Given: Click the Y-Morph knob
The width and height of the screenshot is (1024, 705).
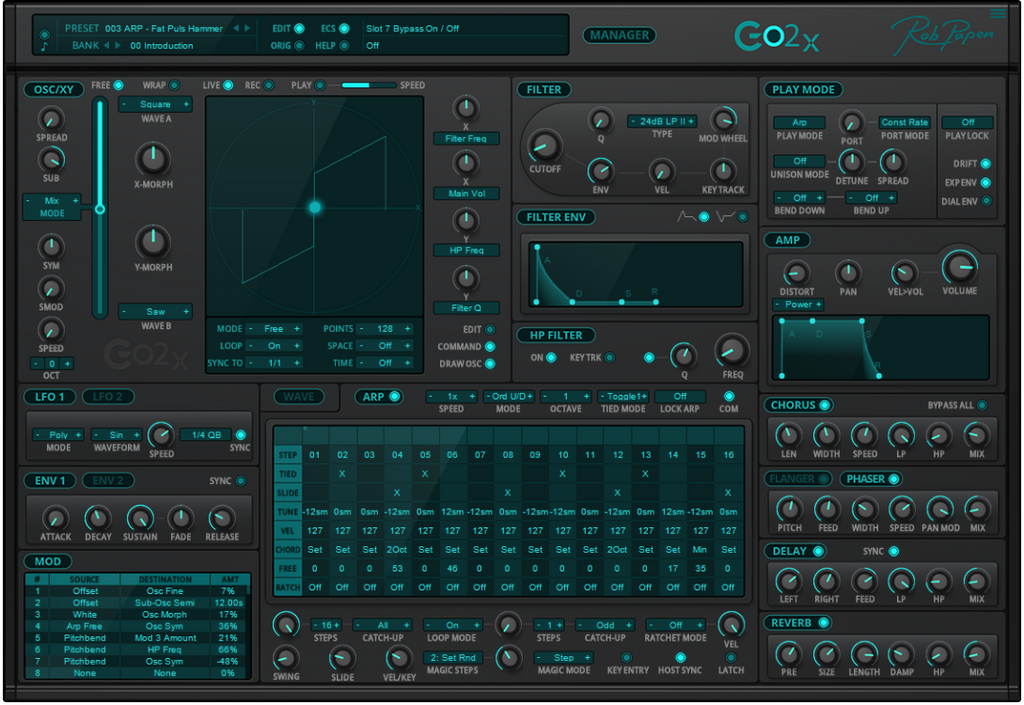Looking at the screenshot, I should tap(153, 242).
